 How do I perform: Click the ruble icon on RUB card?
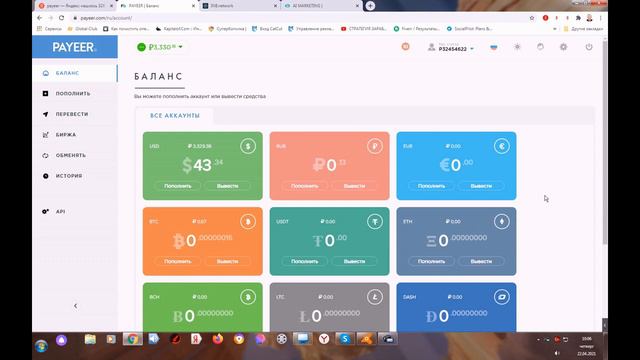[x=375, y=146]
